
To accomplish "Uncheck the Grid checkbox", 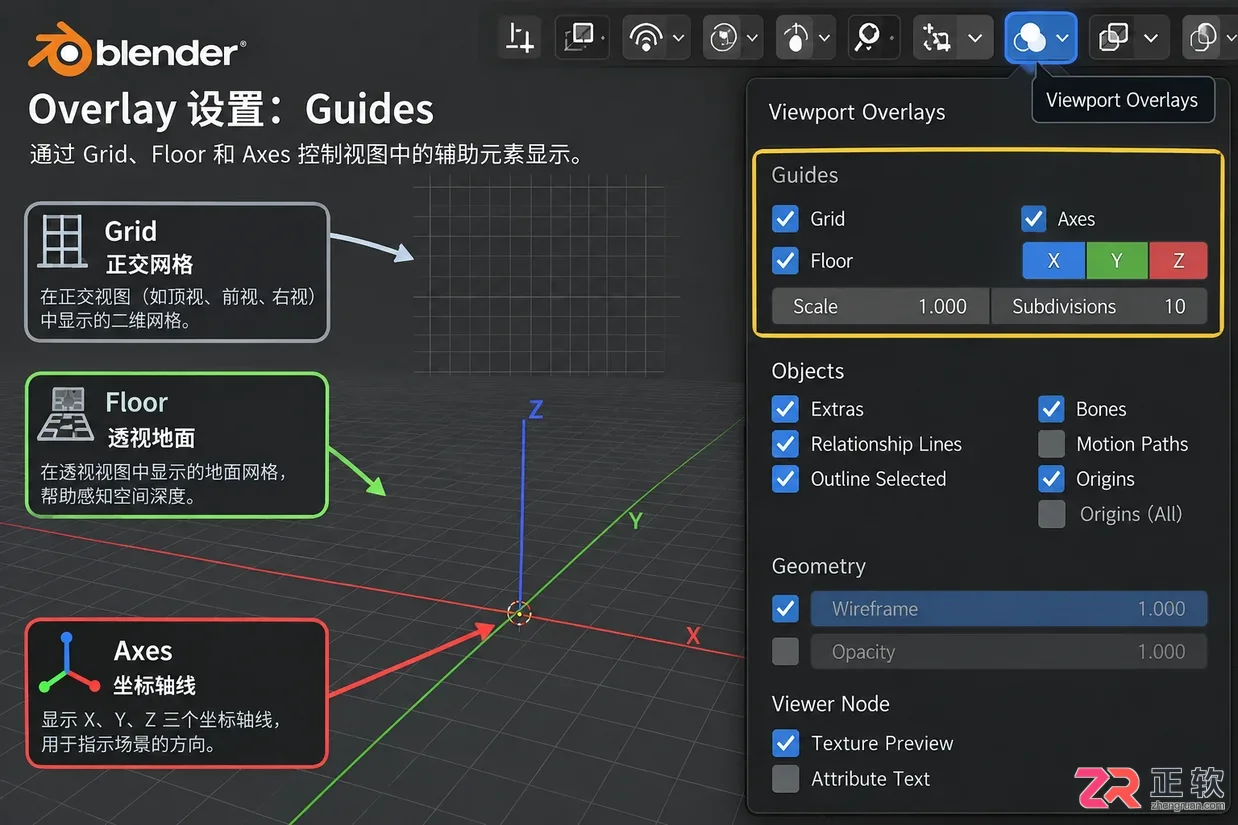I will click(785, 218).
